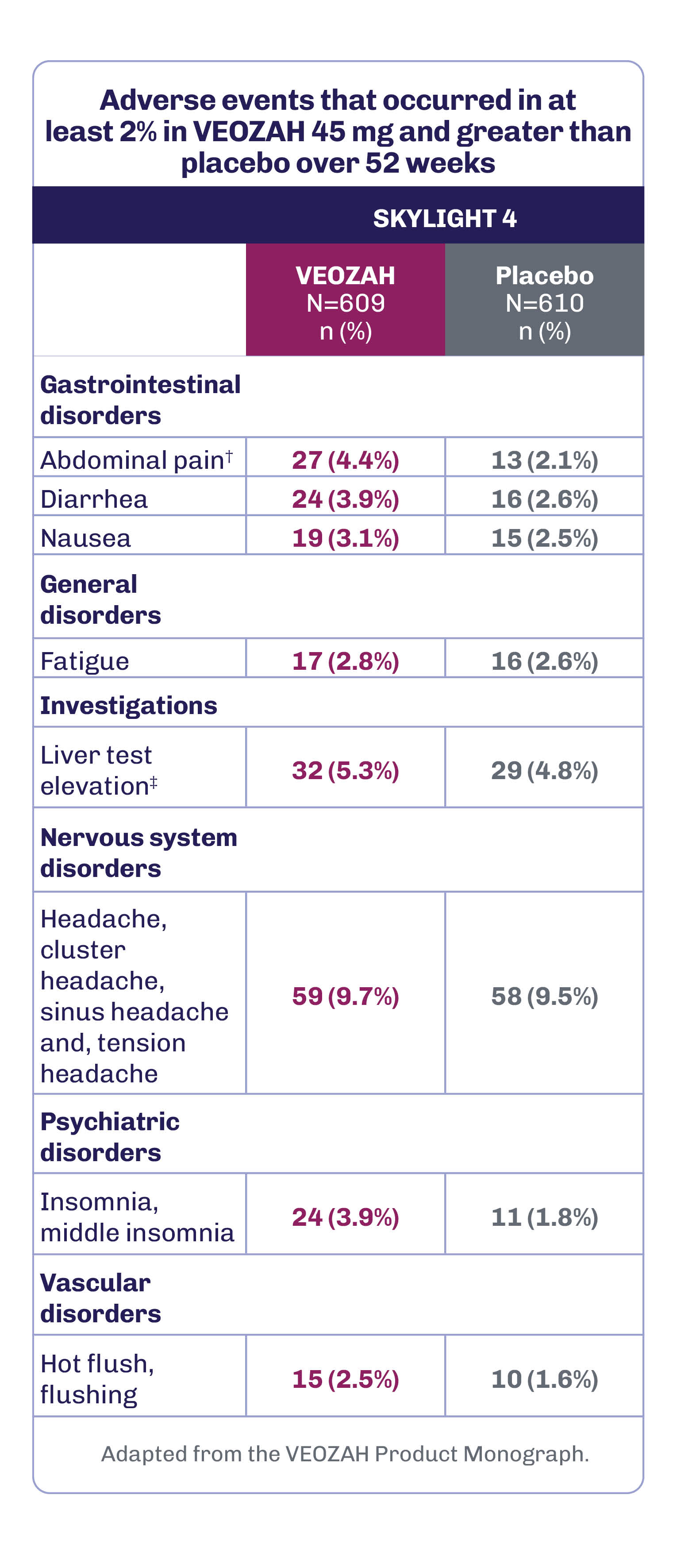The height and width of the screenshot is (1568, 673).
Task: Select the Diarrhea row label
Action: pyautogui.click(x=94, y=499)
